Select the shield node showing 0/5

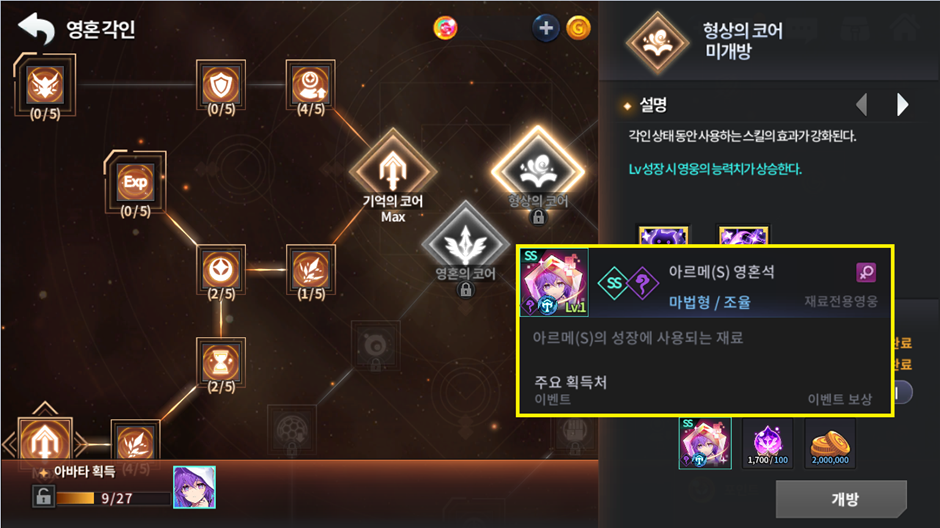pos(221,85)
